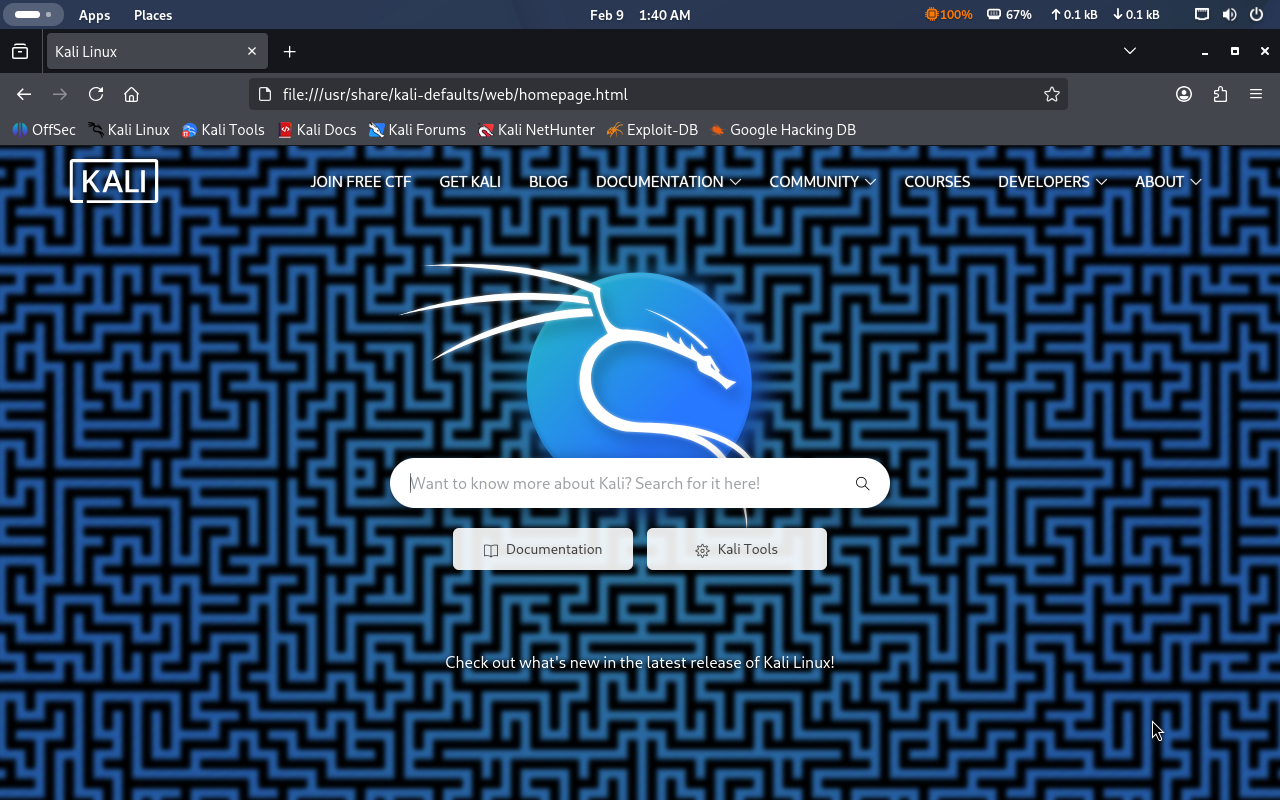Open the account profile icon
The height and width of the screenshot is (800, 1280).
pos(1184,94)
